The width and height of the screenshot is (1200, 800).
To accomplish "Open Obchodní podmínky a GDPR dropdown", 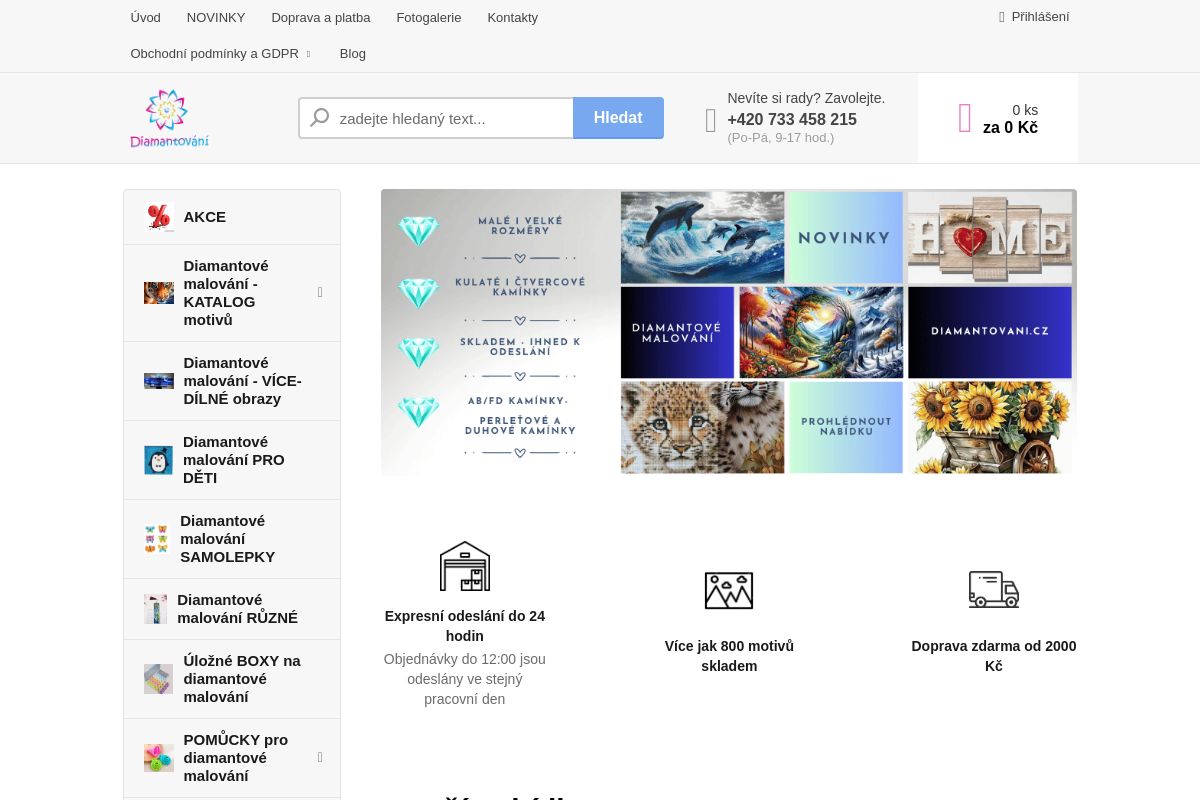I will 221,54.
